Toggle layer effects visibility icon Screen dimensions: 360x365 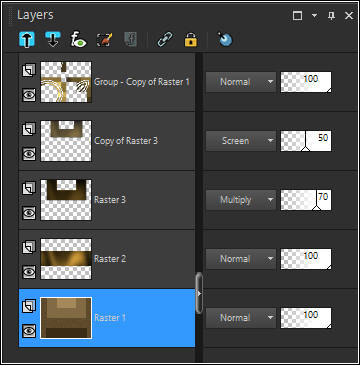pos(79,40)
